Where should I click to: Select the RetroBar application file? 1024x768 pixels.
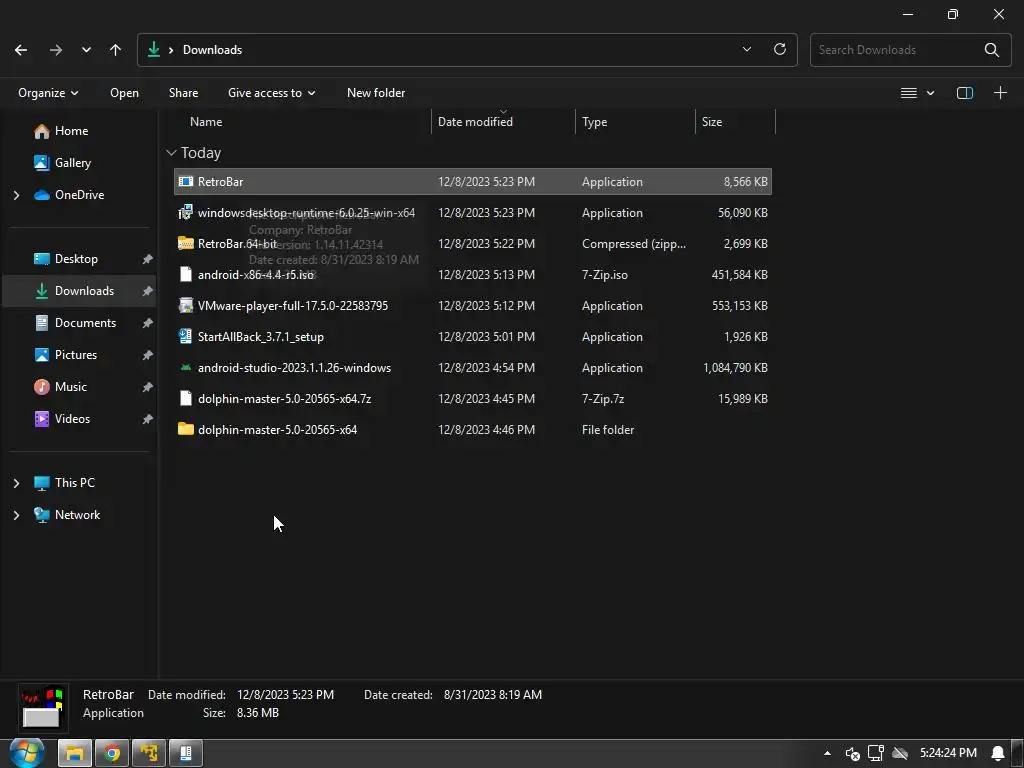473,182
